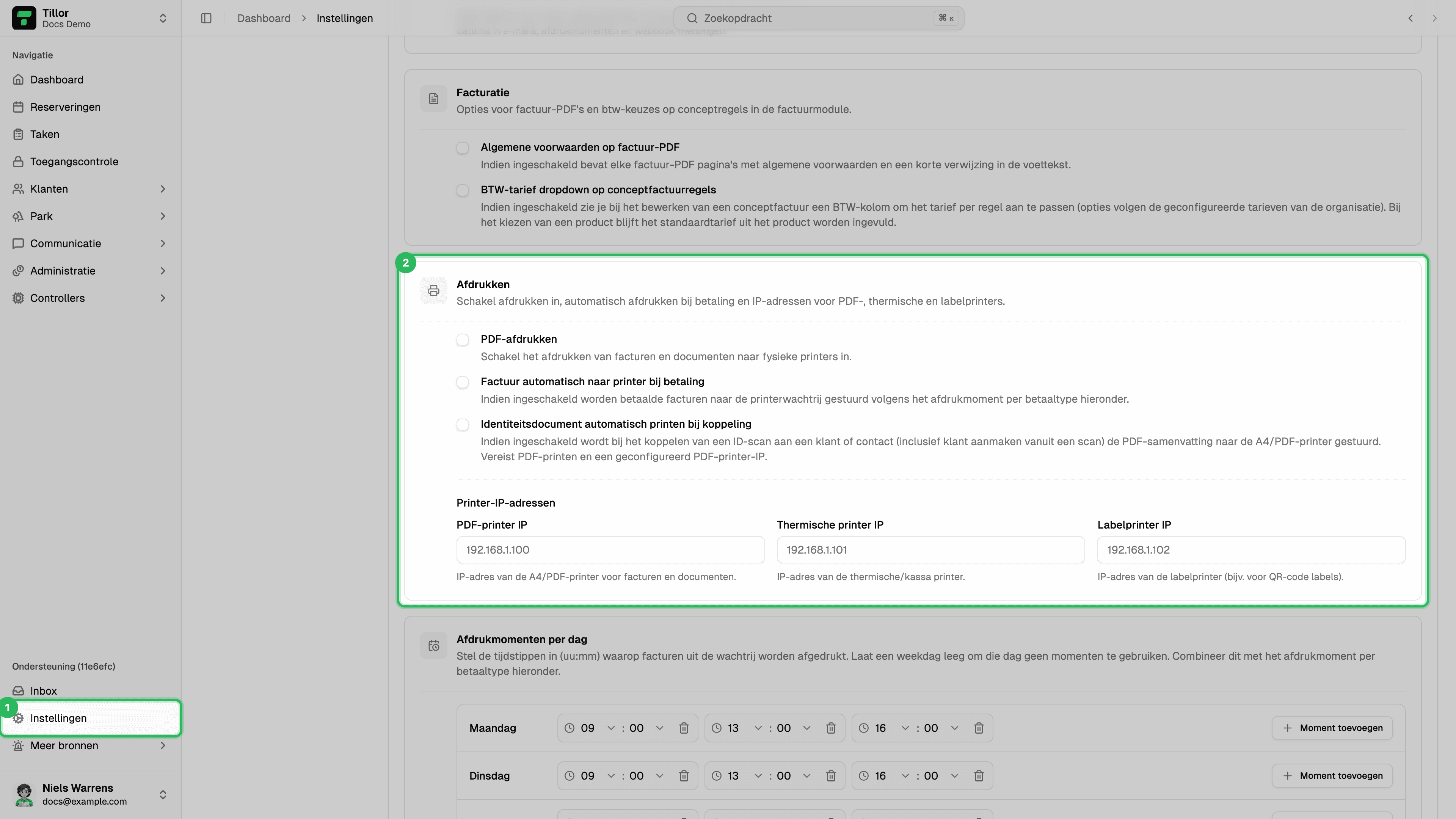Click the Park tree icon
The height and width of the screenshot is (819, 1456).
click(x=18, y=216)
